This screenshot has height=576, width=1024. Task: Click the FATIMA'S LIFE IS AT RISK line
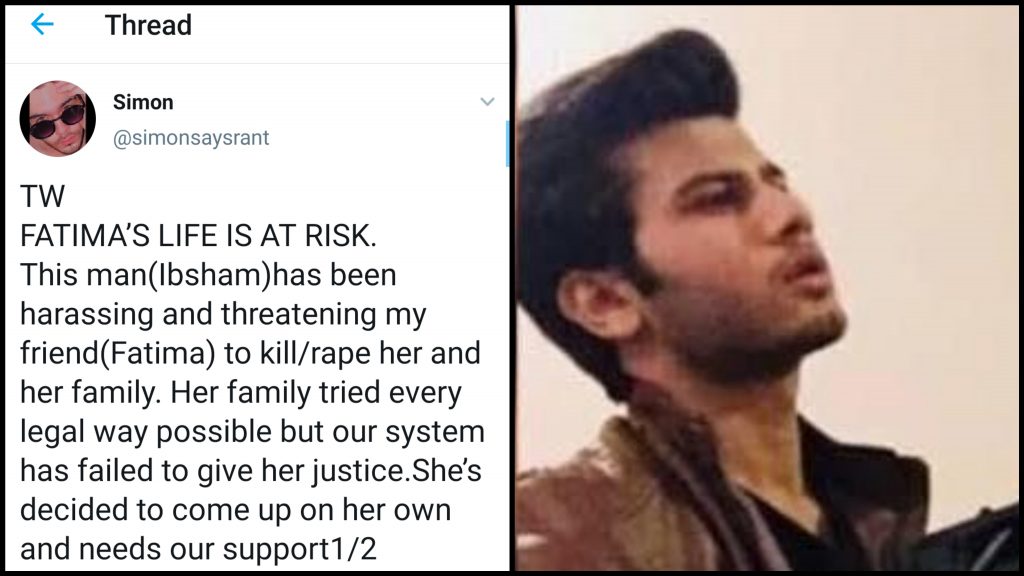coord(199,236)
